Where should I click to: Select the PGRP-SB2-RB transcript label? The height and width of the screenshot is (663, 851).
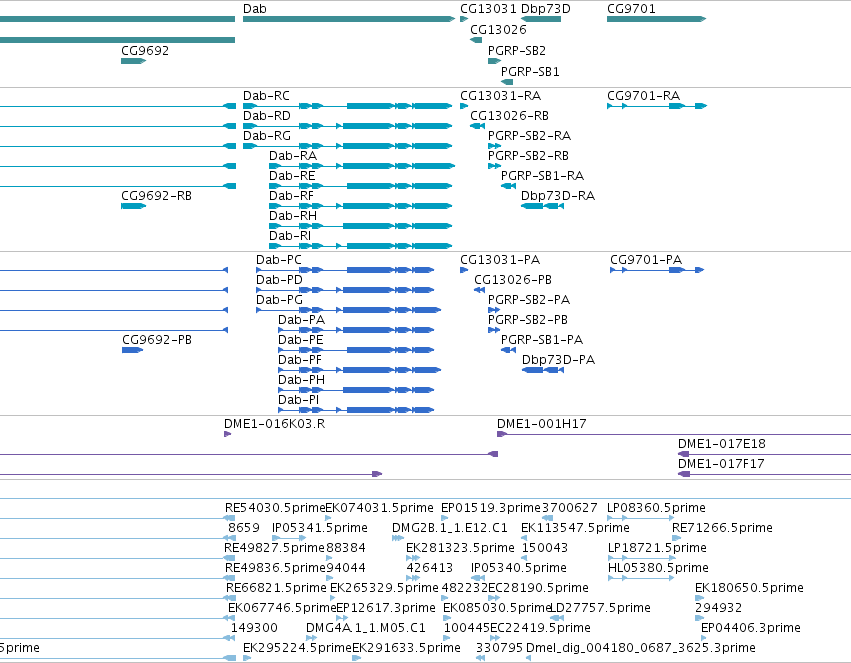pos(528,156)
